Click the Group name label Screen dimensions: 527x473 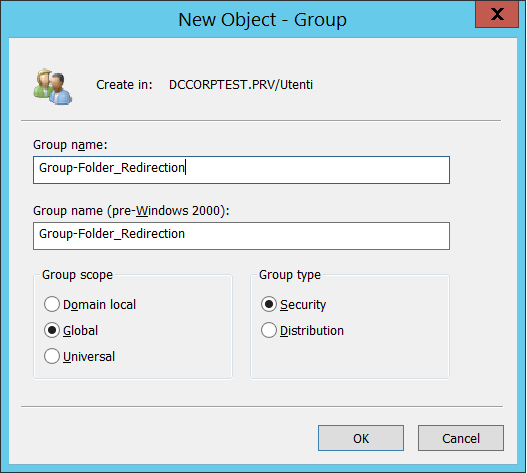coord(70,145)
